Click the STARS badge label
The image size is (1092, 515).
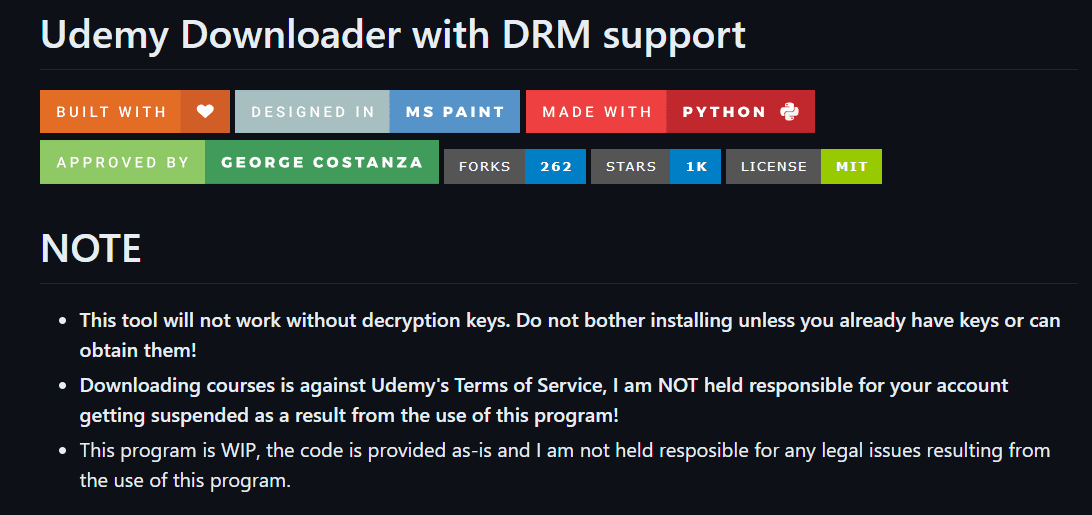coord(631,167)
